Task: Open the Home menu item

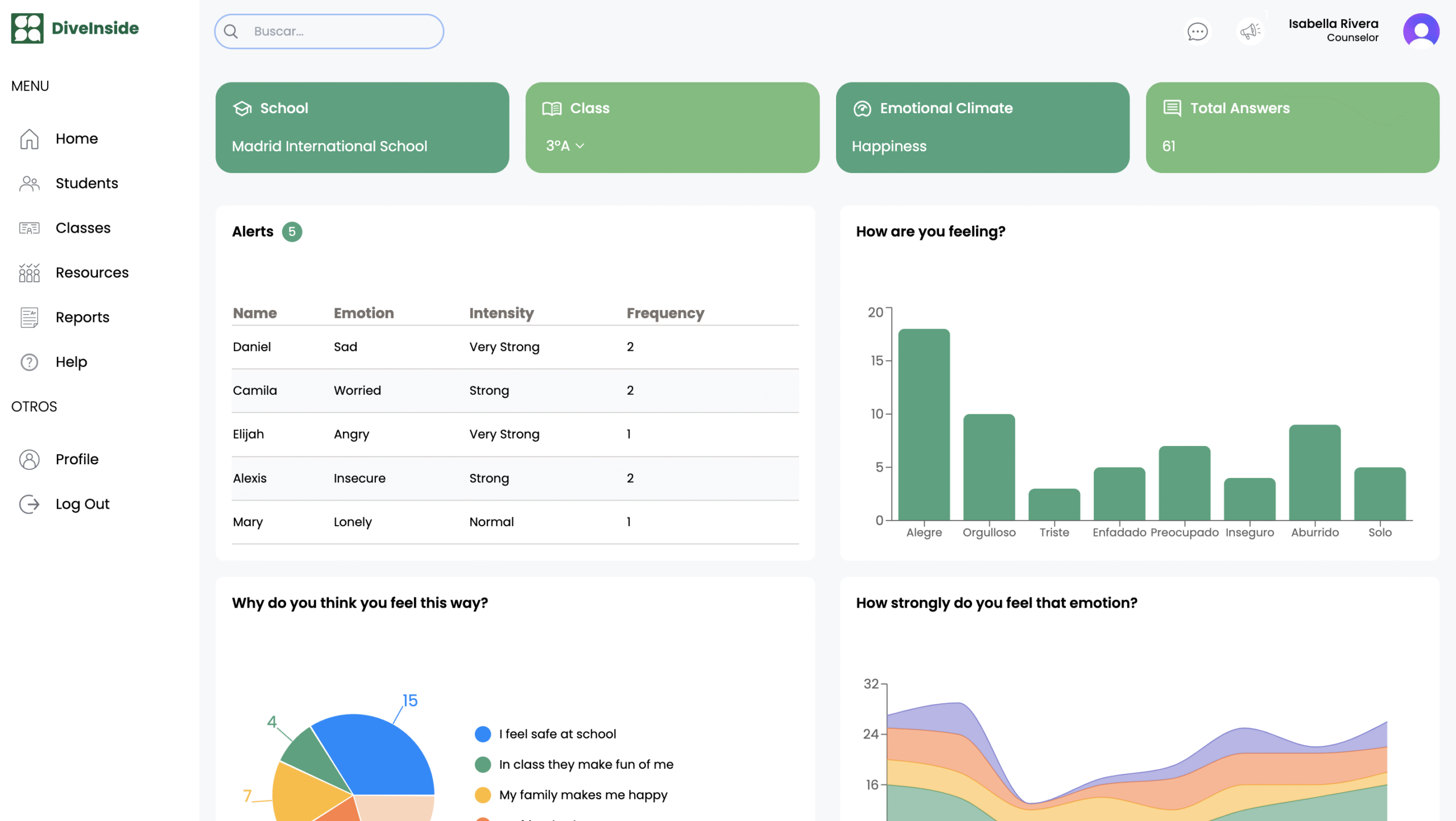Action: point(77,139)
